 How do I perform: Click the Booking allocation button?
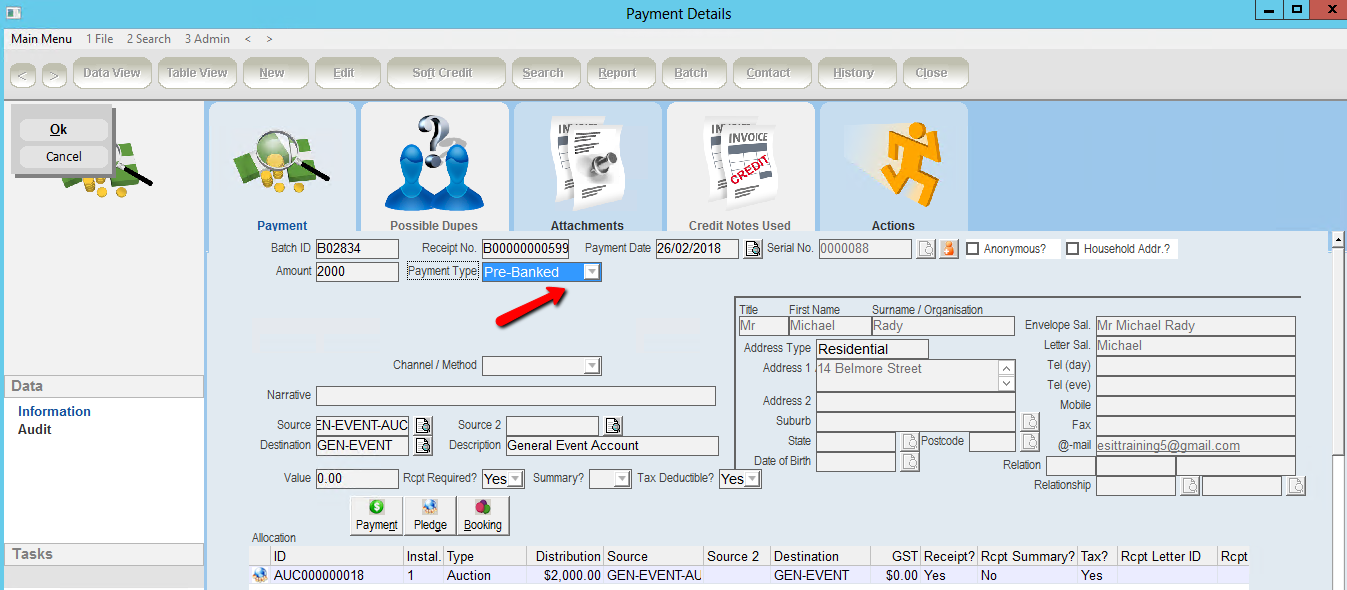[483, 515]
